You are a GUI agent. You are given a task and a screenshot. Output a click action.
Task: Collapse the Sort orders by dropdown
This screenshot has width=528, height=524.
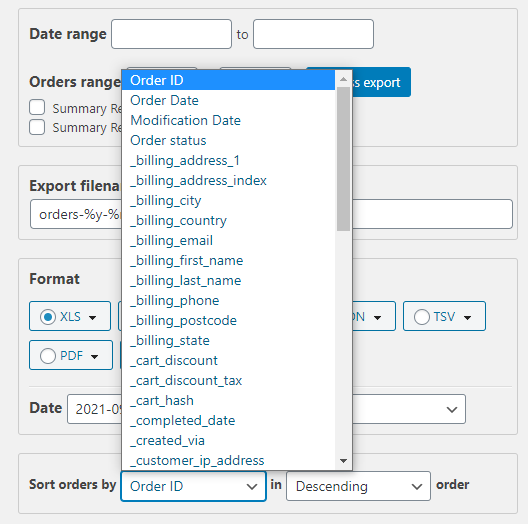[x=194, y=486]
